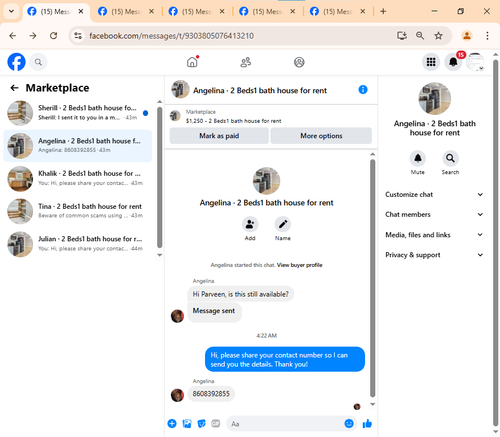This screenshot has width=500, height=437.
Task: Expand Media, files and links section
Action: click(434, 235)
